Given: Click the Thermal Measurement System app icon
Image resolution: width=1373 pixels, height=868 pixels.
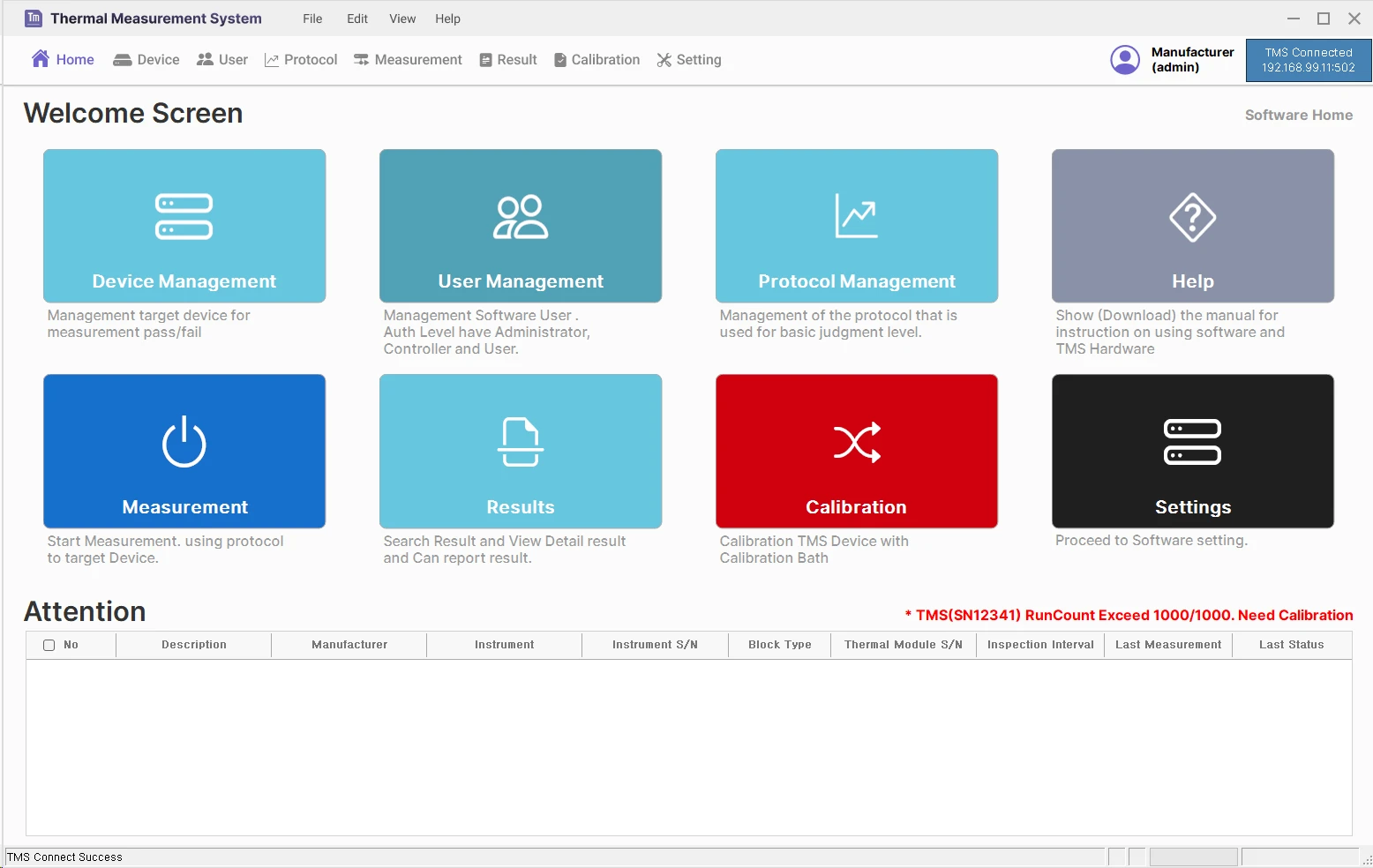Looking at the screenshot, I should click(x=34, y=19).
